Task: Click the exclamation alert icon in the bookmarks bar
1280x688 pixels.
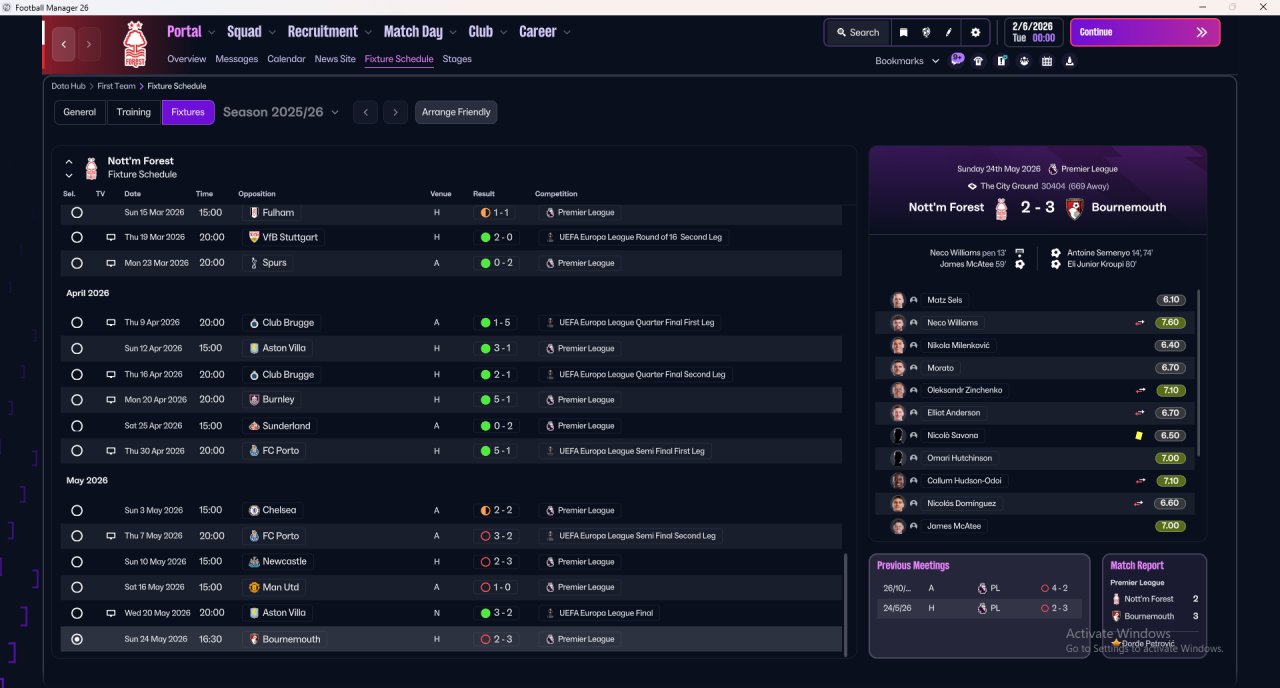Action: click(x=1001, y=61)
